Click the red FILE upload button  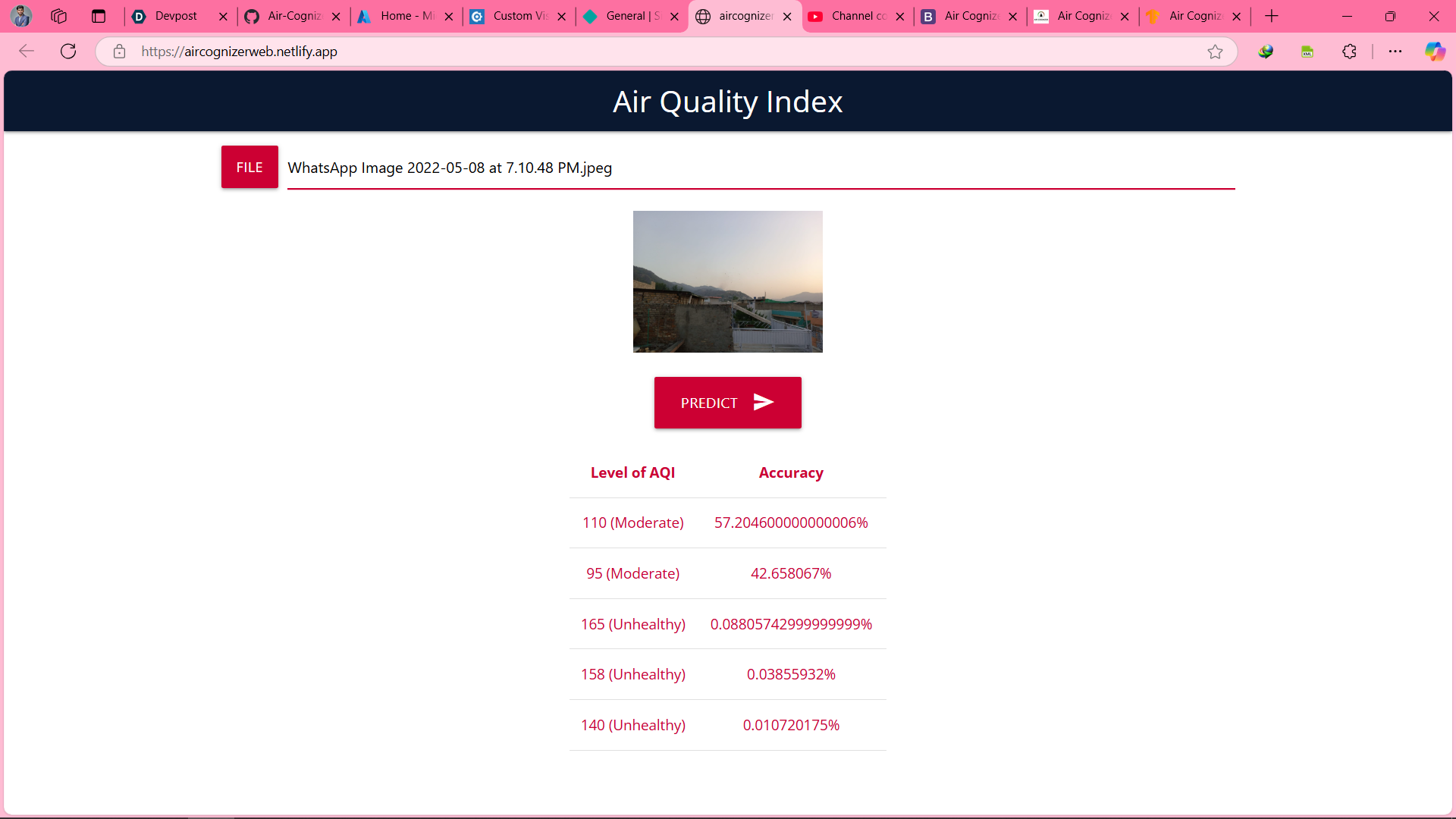tap(249, 167)
